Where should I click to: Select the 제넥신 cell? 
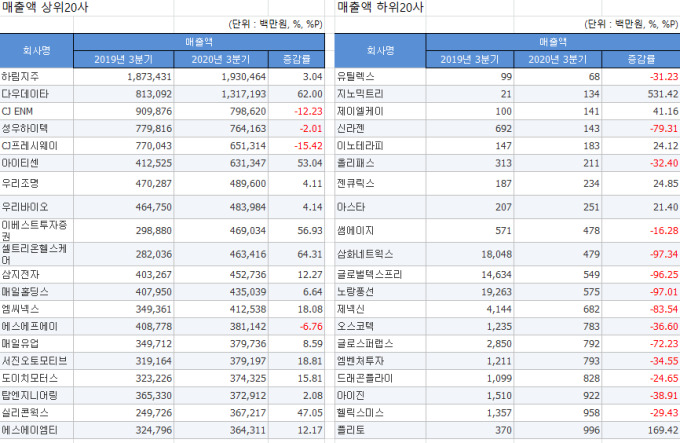pyautogui.click(x=380, y=309)
